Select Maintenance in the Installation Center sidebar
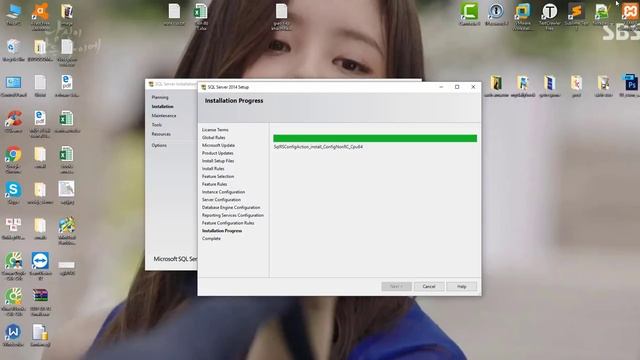This screenshot has height=360, width=640. (164, 116)
